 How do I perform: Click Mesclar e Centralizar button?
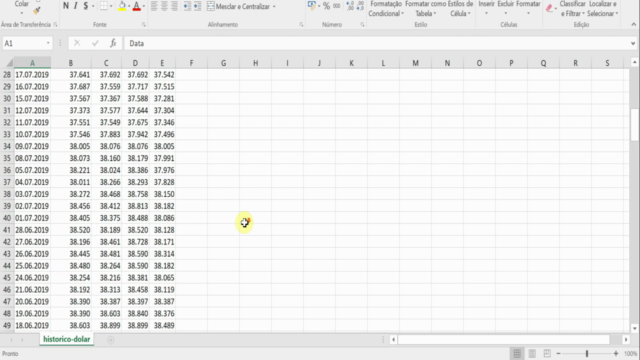tap(238, 7)
